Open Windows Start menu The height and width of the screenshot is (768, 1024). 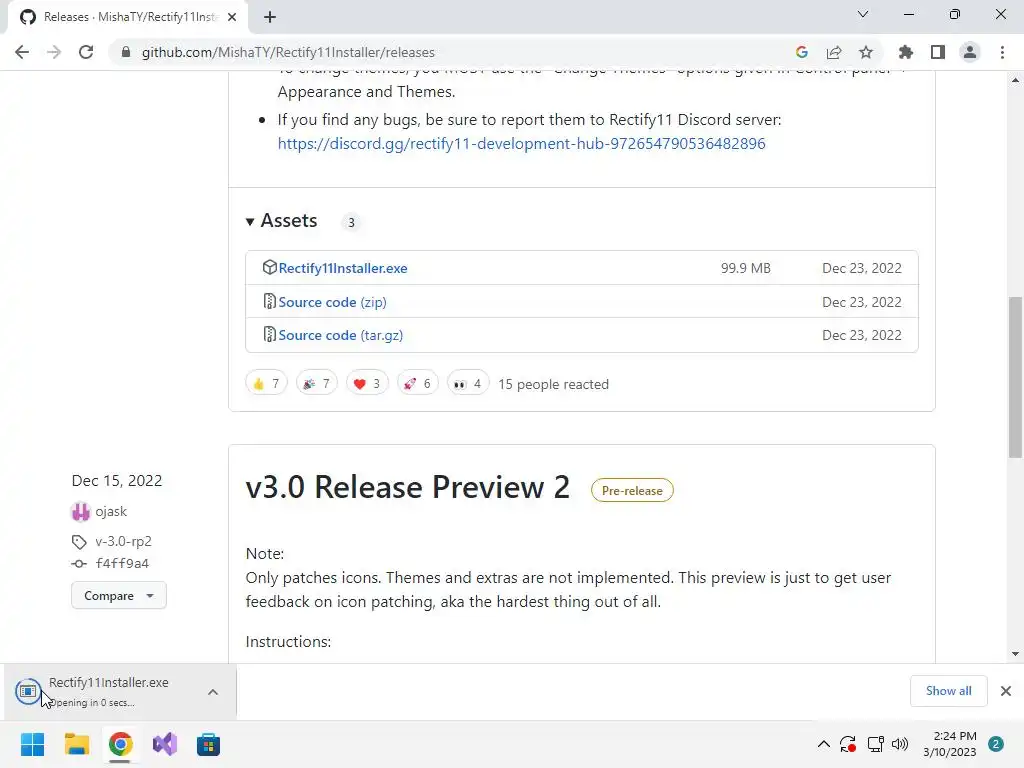(x=33, y=744)
